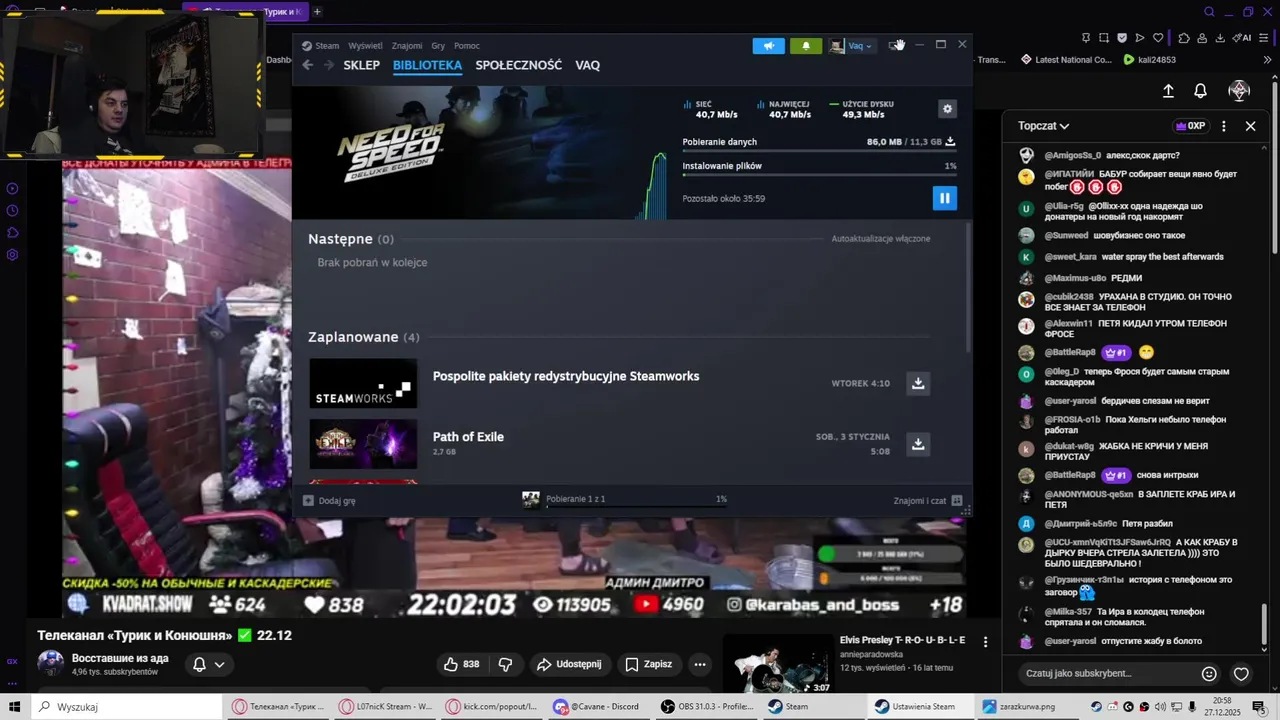Image resolution: width=1280 pixels, height=720 pixels.
Task: Click the Steamworks thumbnail in scheduled list
Action: [363, 383]
